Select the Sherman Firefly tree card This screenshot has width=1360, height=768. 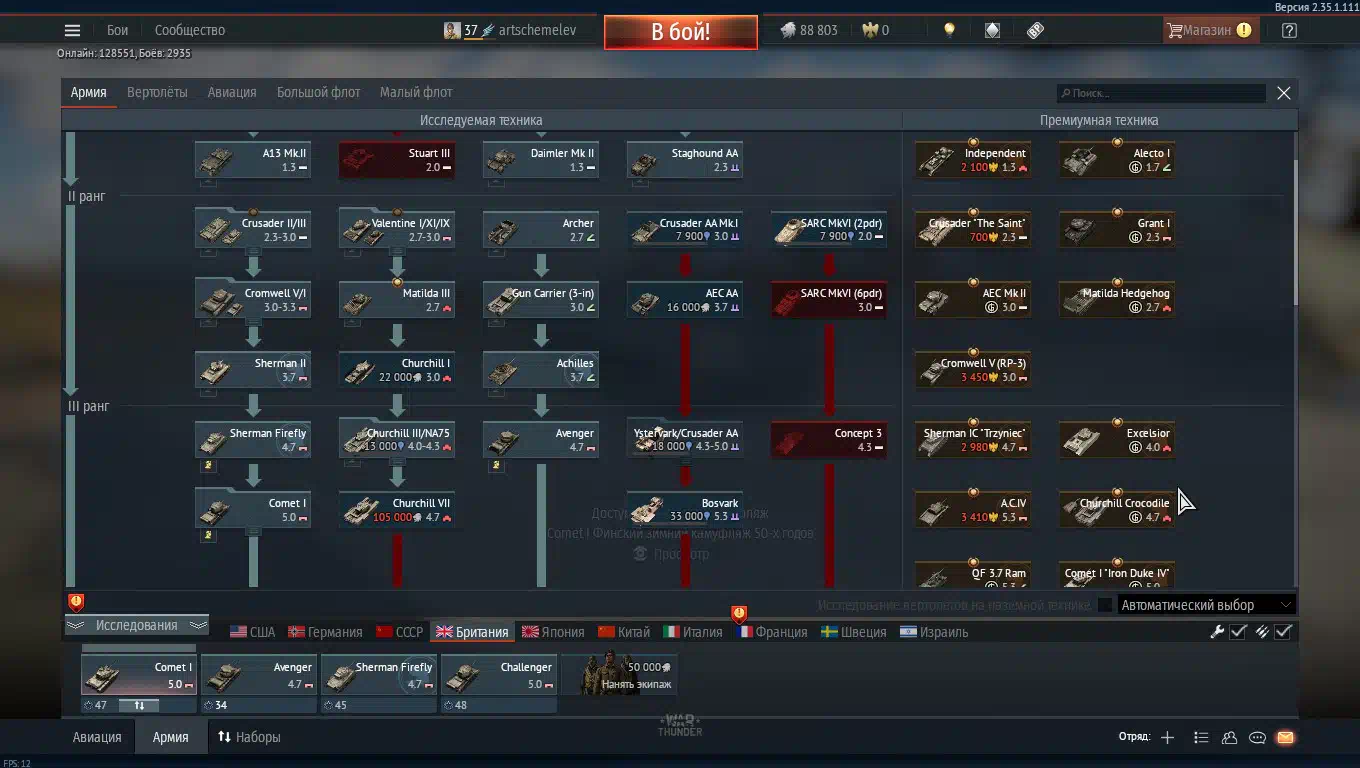pyautogui.click(x=253, y=439)
